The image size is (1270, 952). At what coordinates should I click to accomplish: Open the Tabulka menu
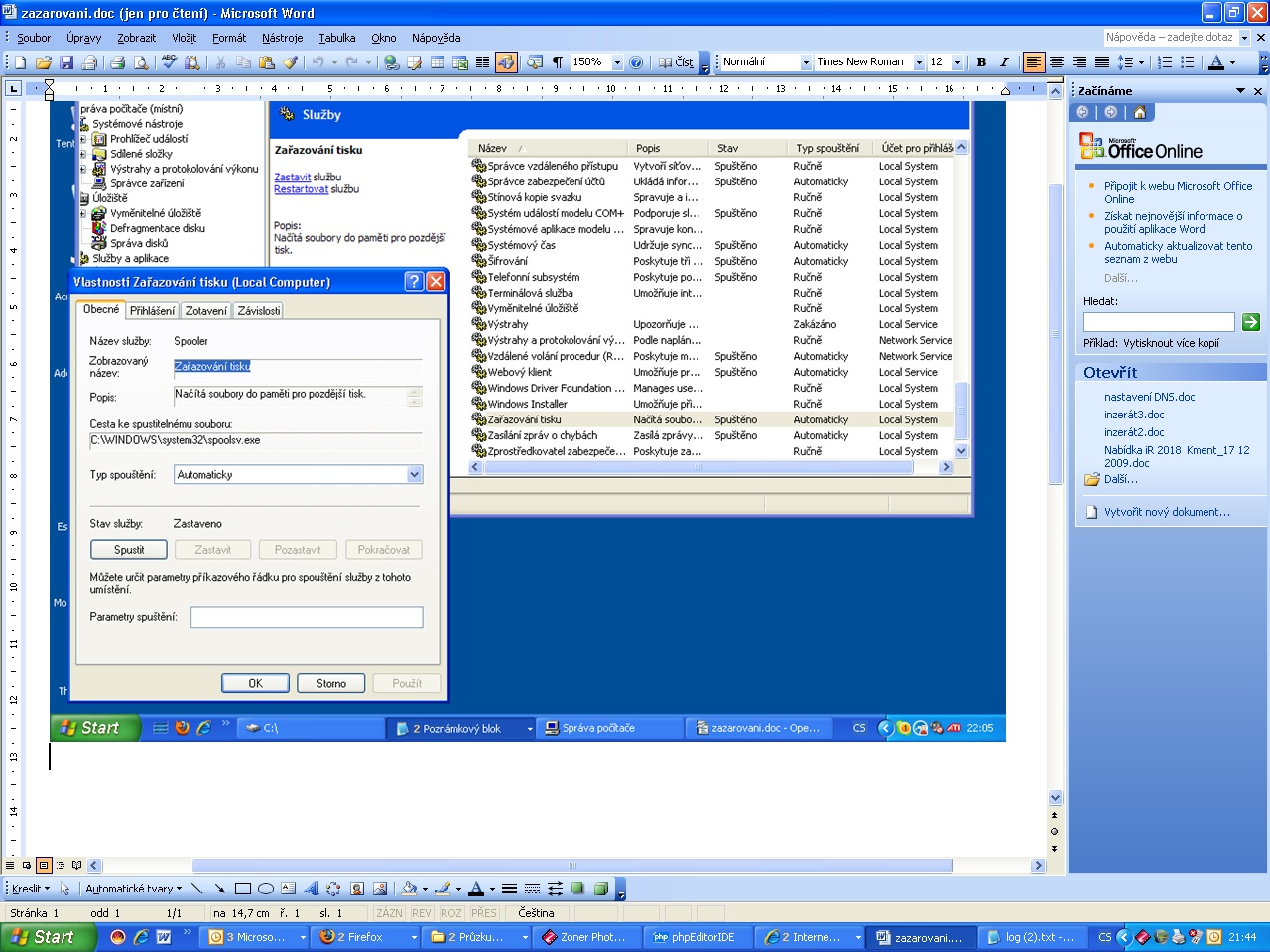(x=336, y=38)
